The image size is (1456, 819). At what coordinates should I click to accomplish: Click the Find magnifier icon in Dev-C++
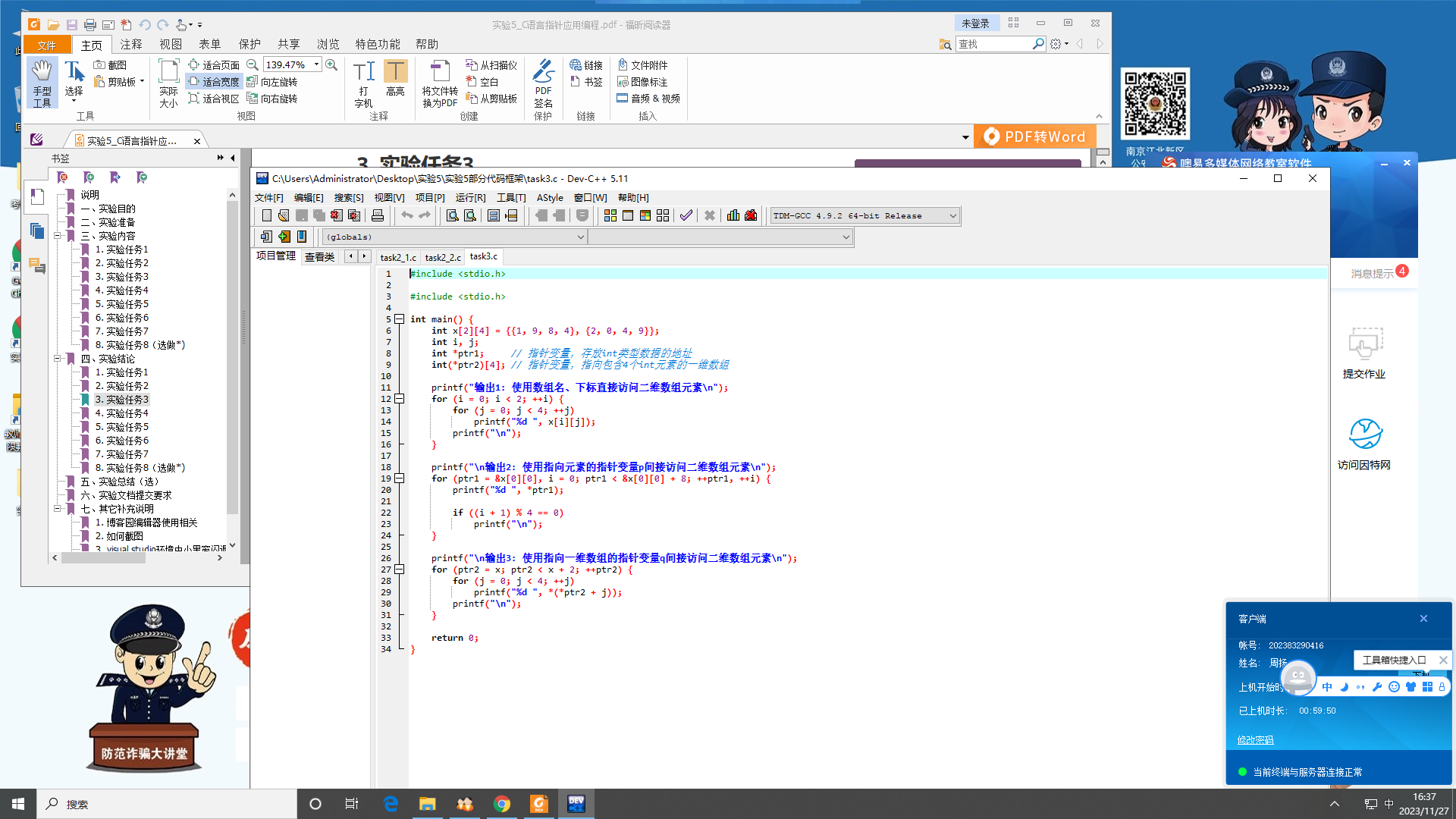tap(452, 216)
